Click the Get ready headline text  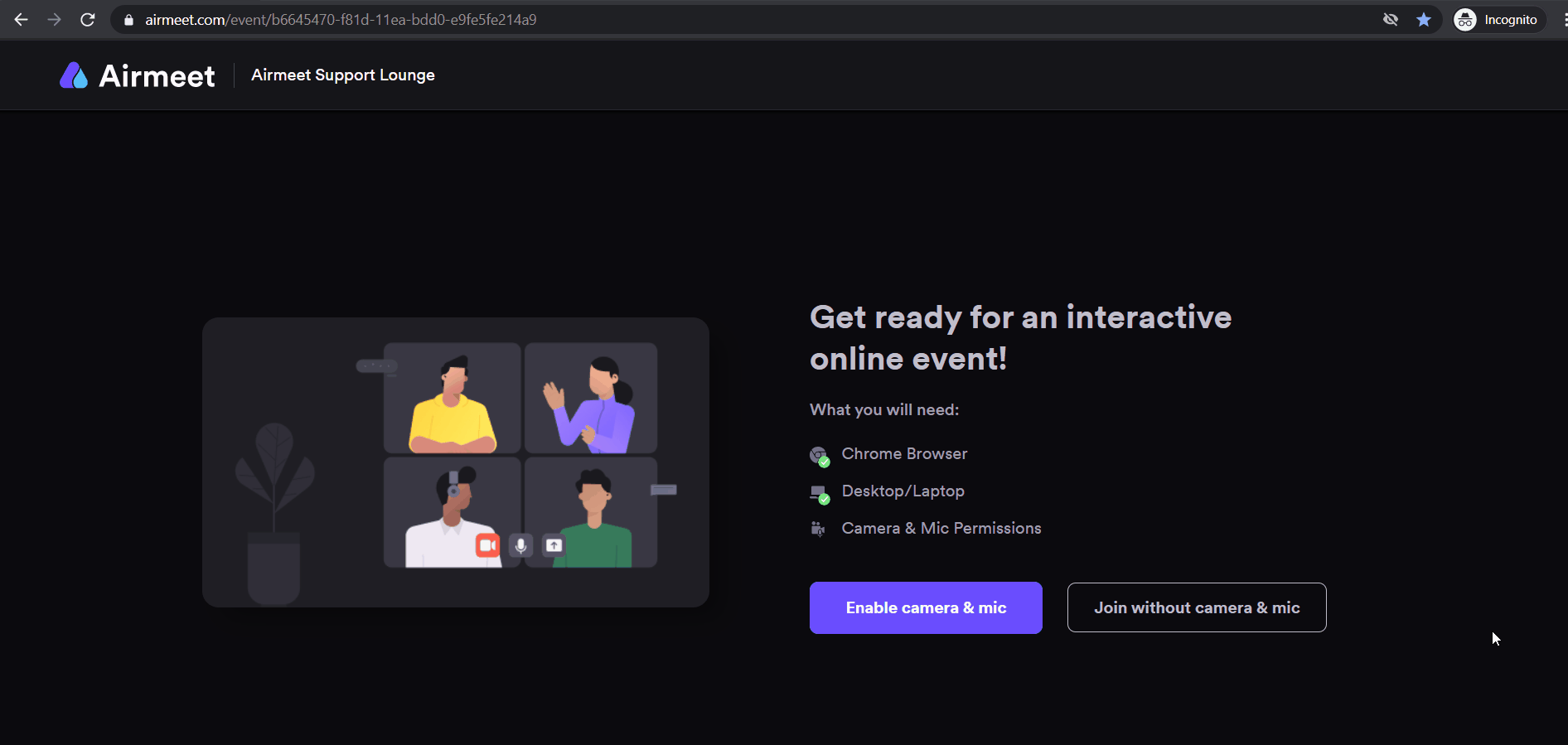click(x=1020, y=338)
